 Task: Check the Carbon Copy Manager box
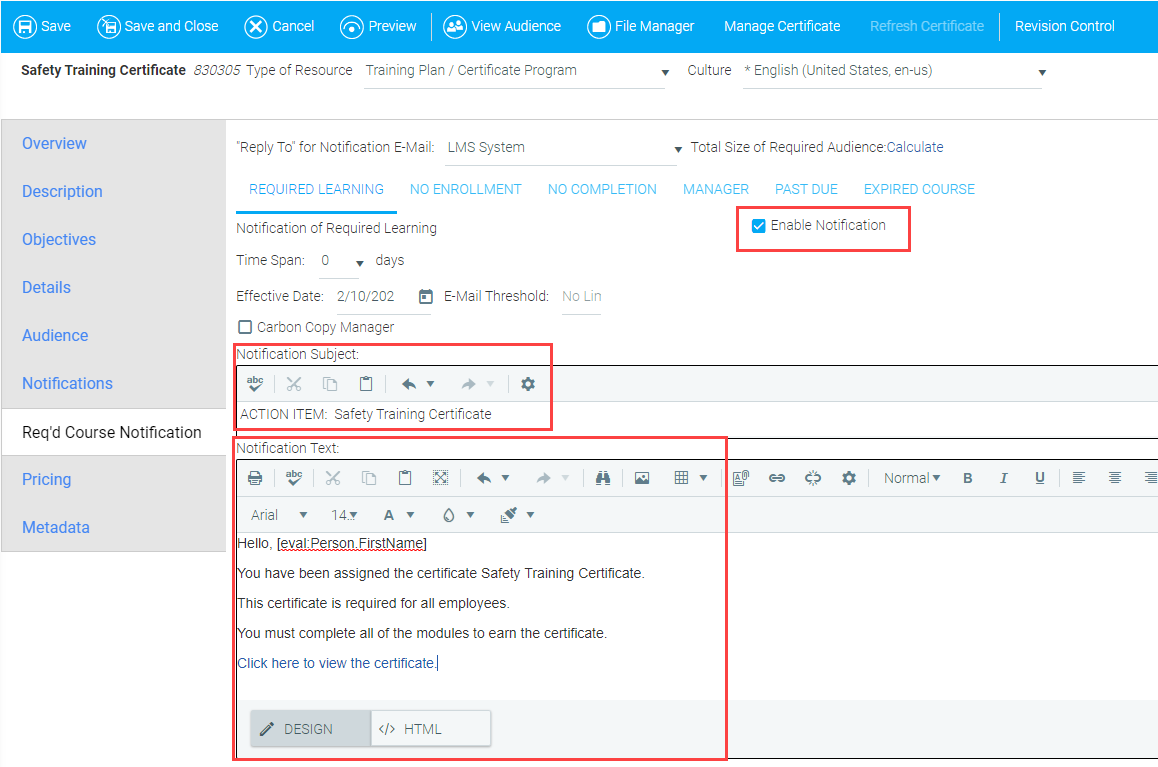tap(245, 327)
